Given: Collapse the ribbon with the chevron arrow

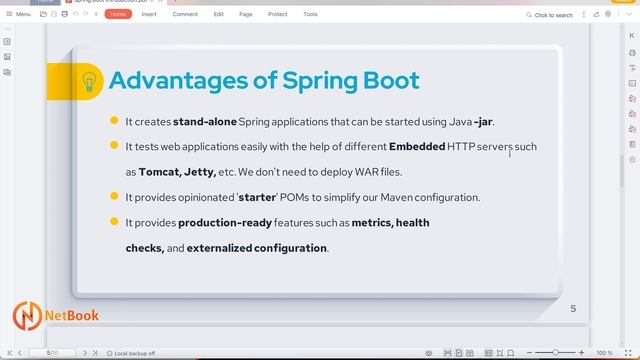Looking at the screenshot, I should [629, 14].
